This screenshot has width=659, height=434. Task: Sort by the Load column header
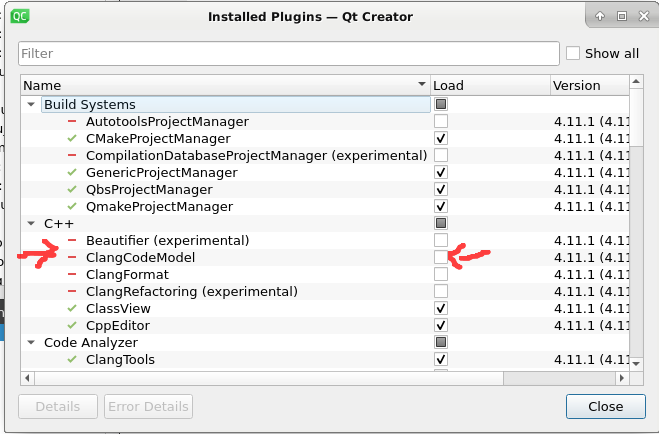[x=490, y=85]
